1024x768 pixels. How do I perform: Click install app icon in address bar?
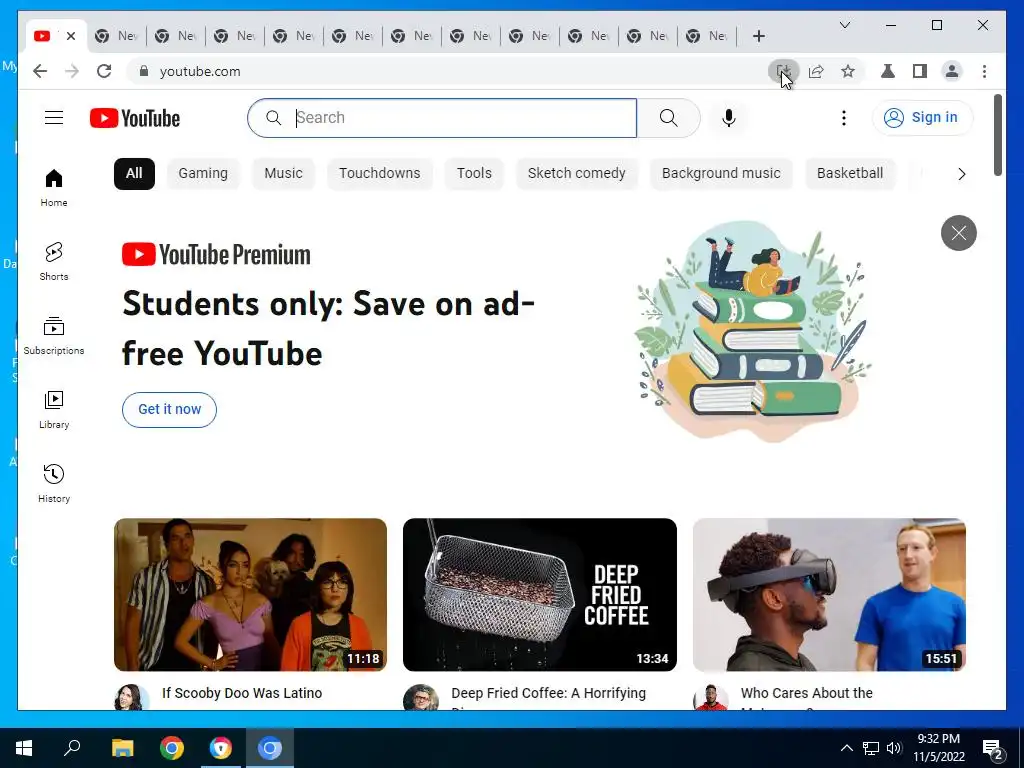(783, 71)
